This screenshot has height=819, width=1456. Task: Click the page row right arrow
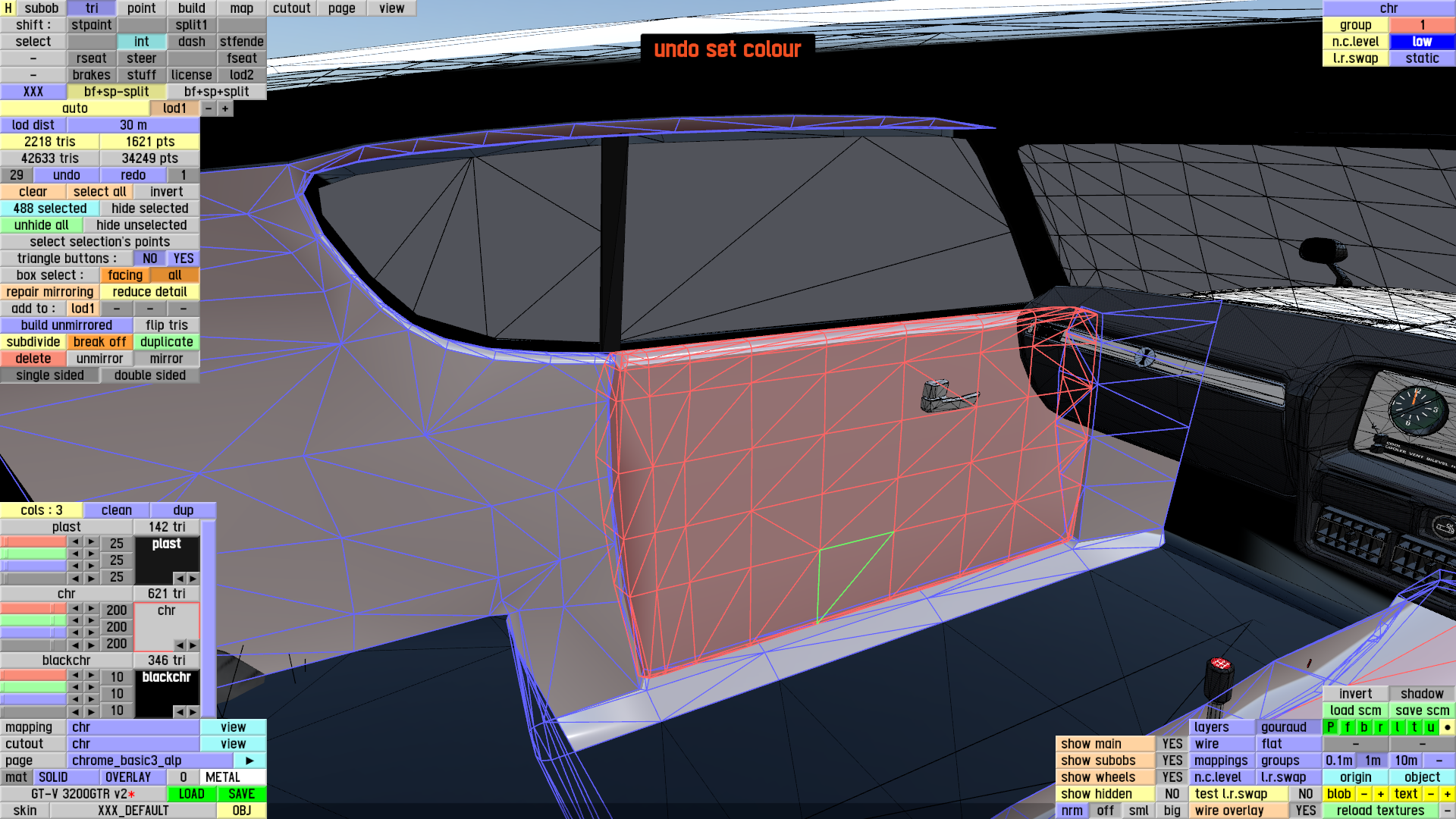tap(249, 761)
